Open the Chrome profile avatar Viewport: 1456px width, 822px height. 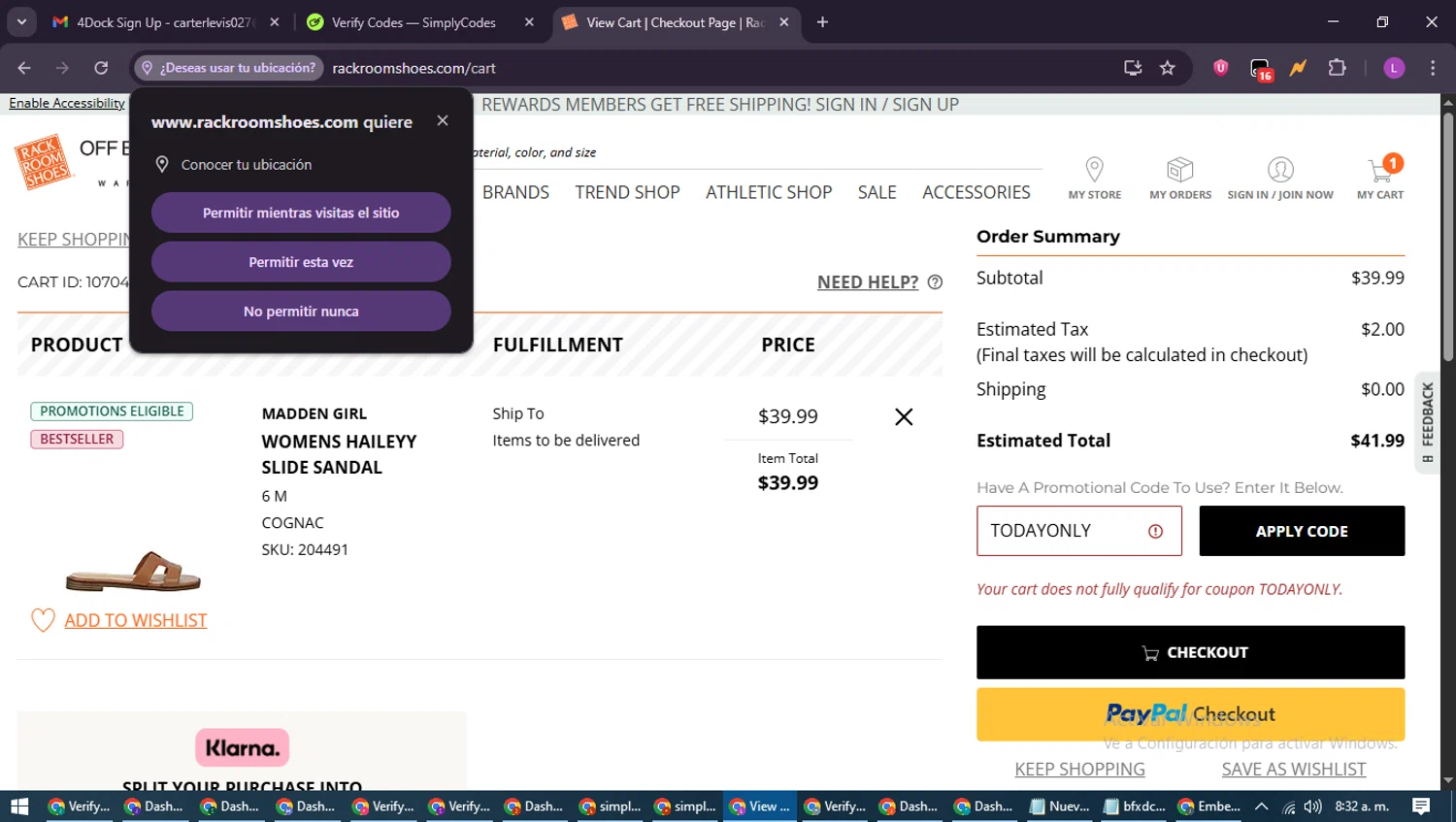1394,68
